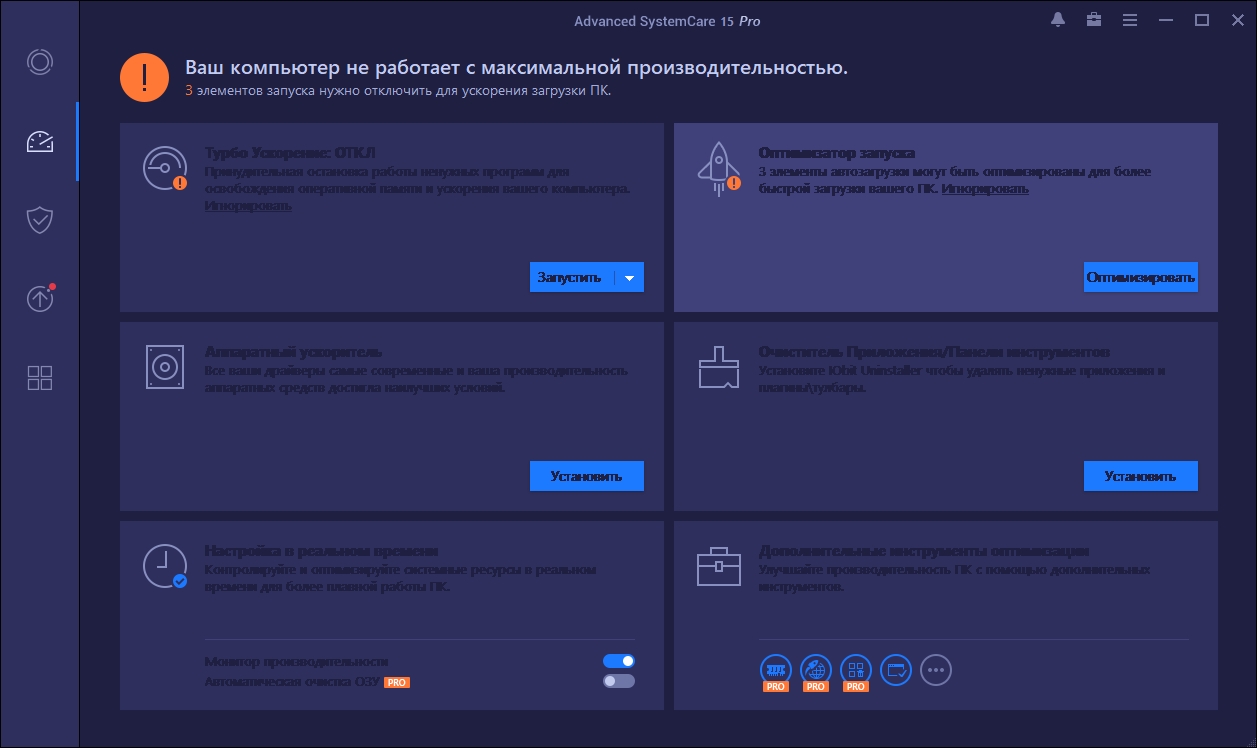Launch the Internet booster rocket-globe icon
The width and height of the screenshot is (1257, 748).
815,669
